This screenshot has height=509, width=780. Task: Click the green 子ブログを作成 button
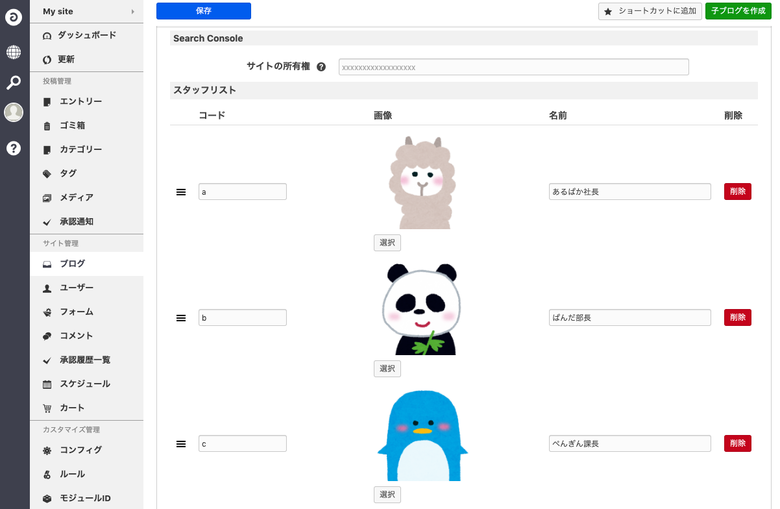(738, 11)
